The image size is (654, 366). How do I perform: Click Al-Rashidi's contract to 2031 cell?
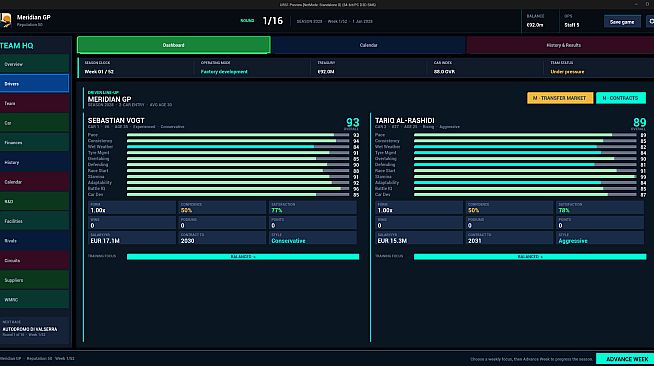(509, 238)
